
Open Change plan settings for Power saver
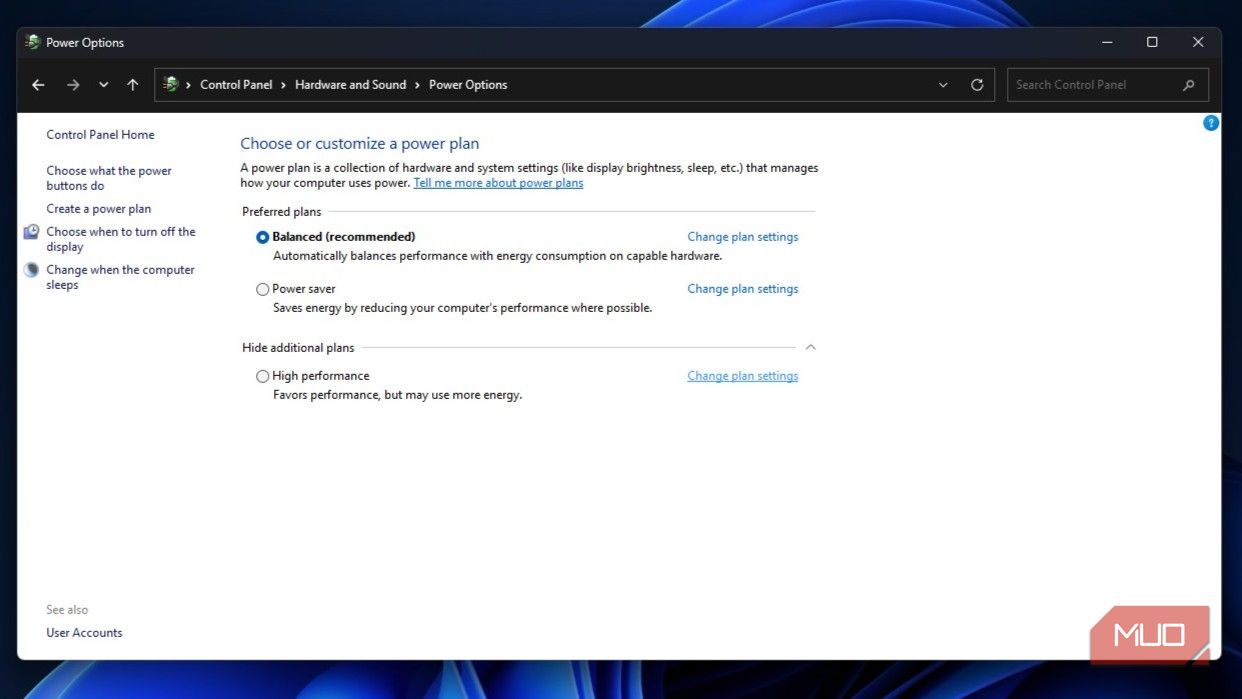[743, 289]
